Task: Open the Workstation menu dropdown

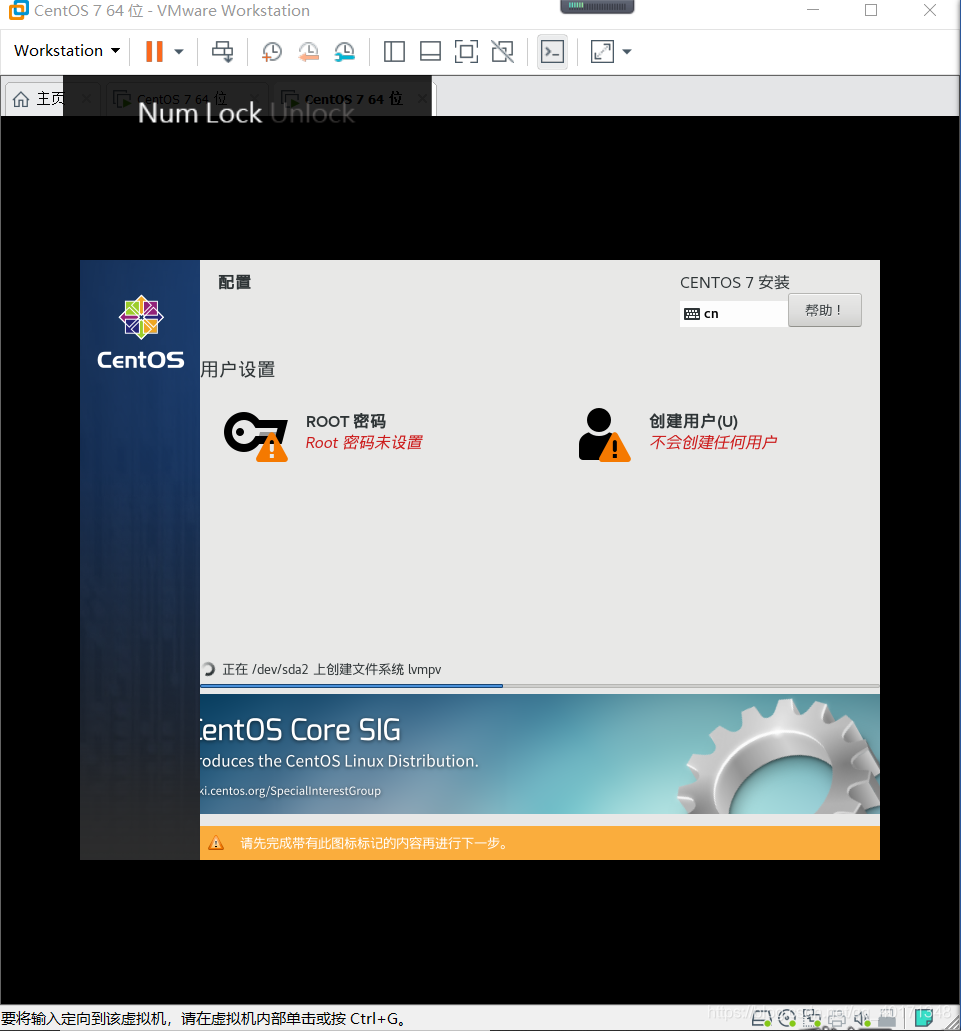Action: coord(67,51)
